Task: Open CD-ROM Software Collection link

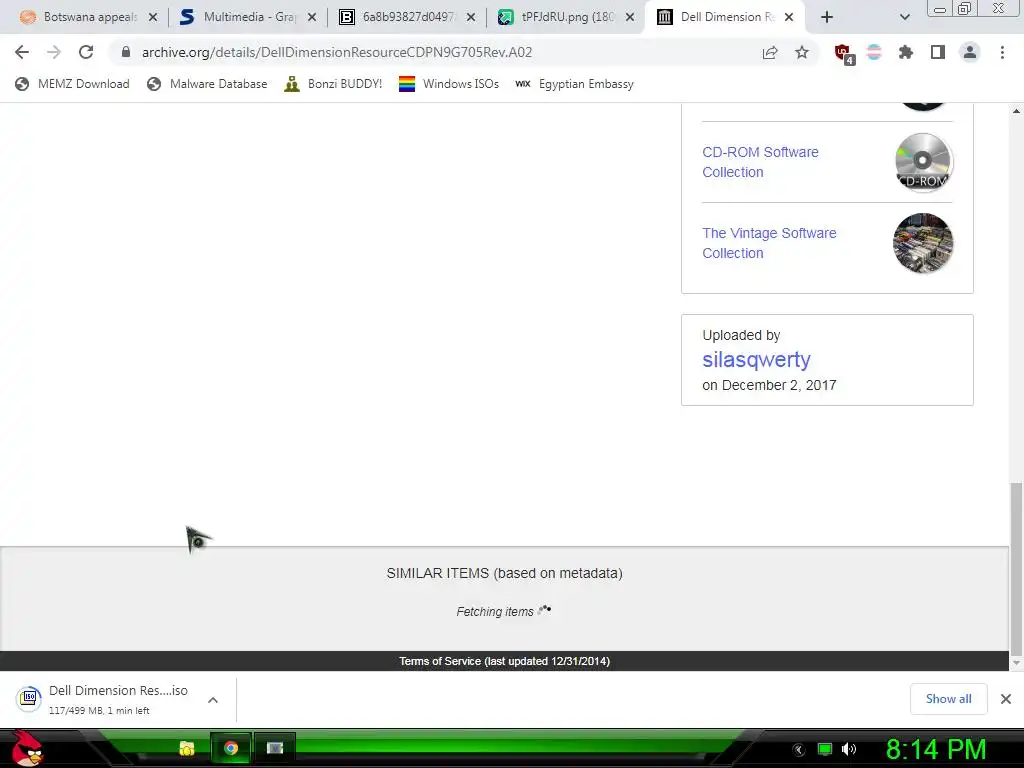Action: tap(760, 162)
